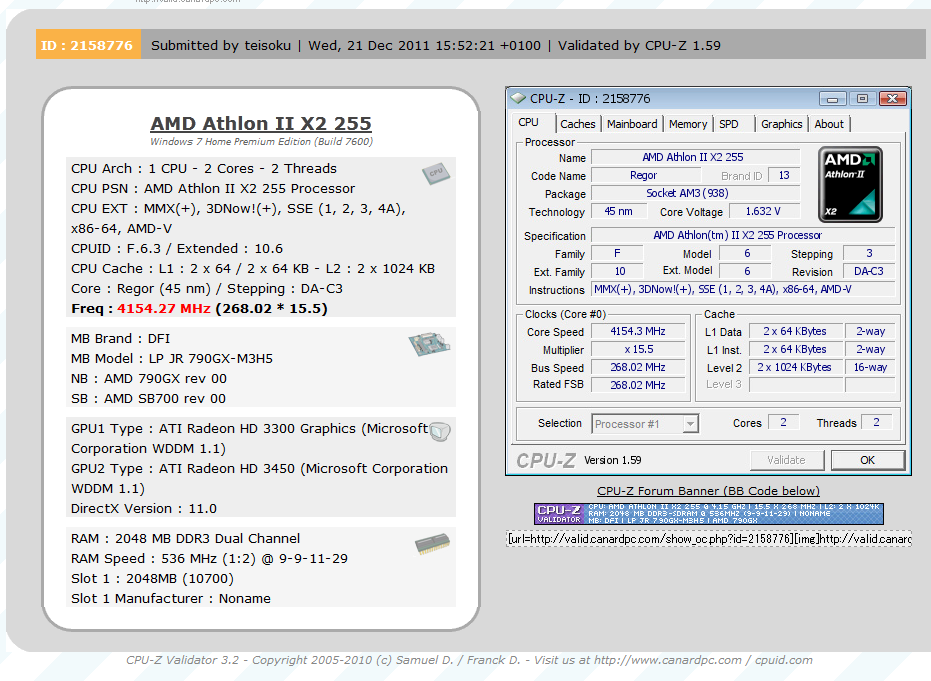The image size is (931, 681).
Task: Click the Specification field text
Action: tap(743, 236)
